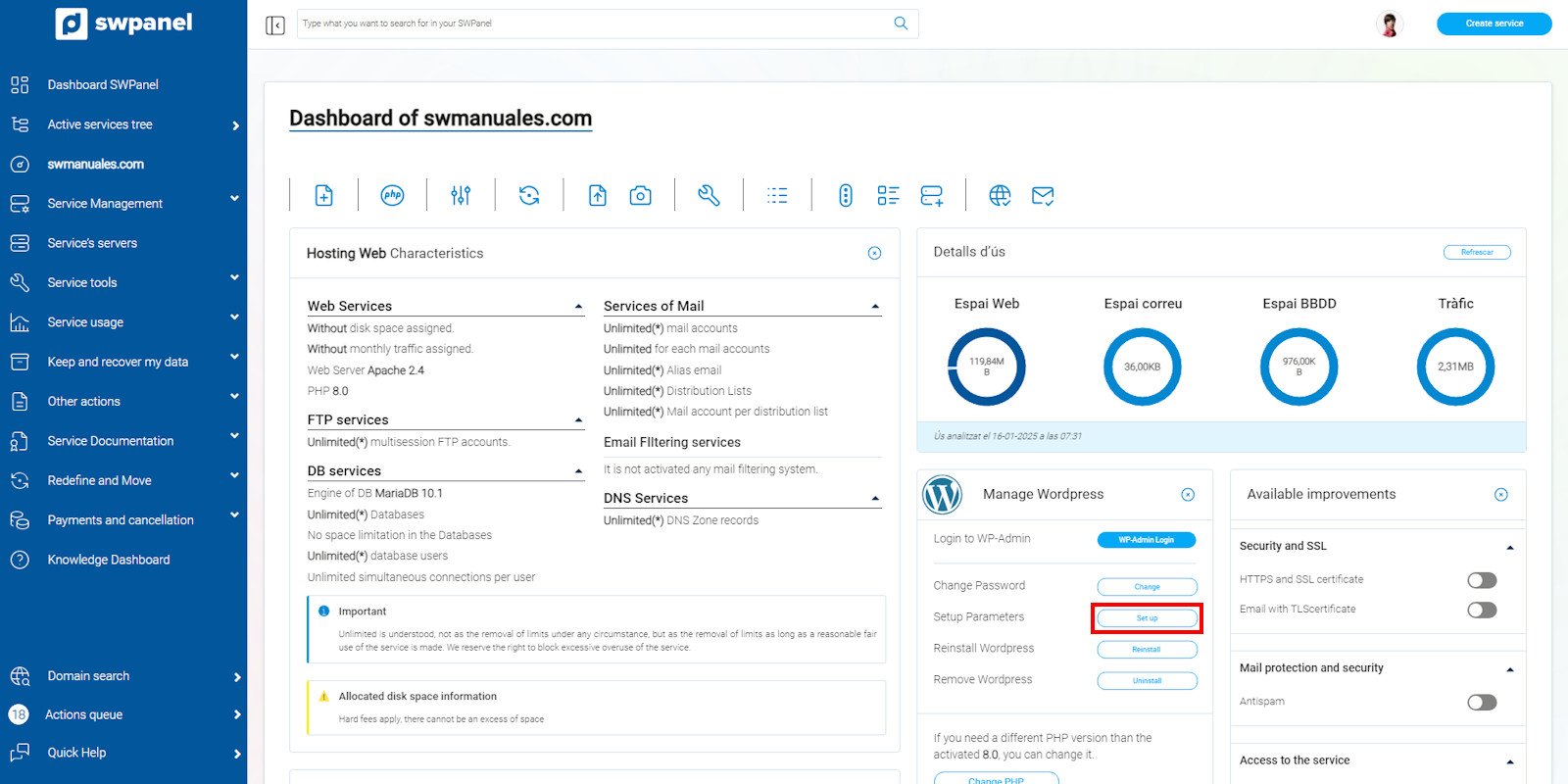Click the Create service button
The height and width of the screenshot is (784, 1568).
click(1494, 24)
